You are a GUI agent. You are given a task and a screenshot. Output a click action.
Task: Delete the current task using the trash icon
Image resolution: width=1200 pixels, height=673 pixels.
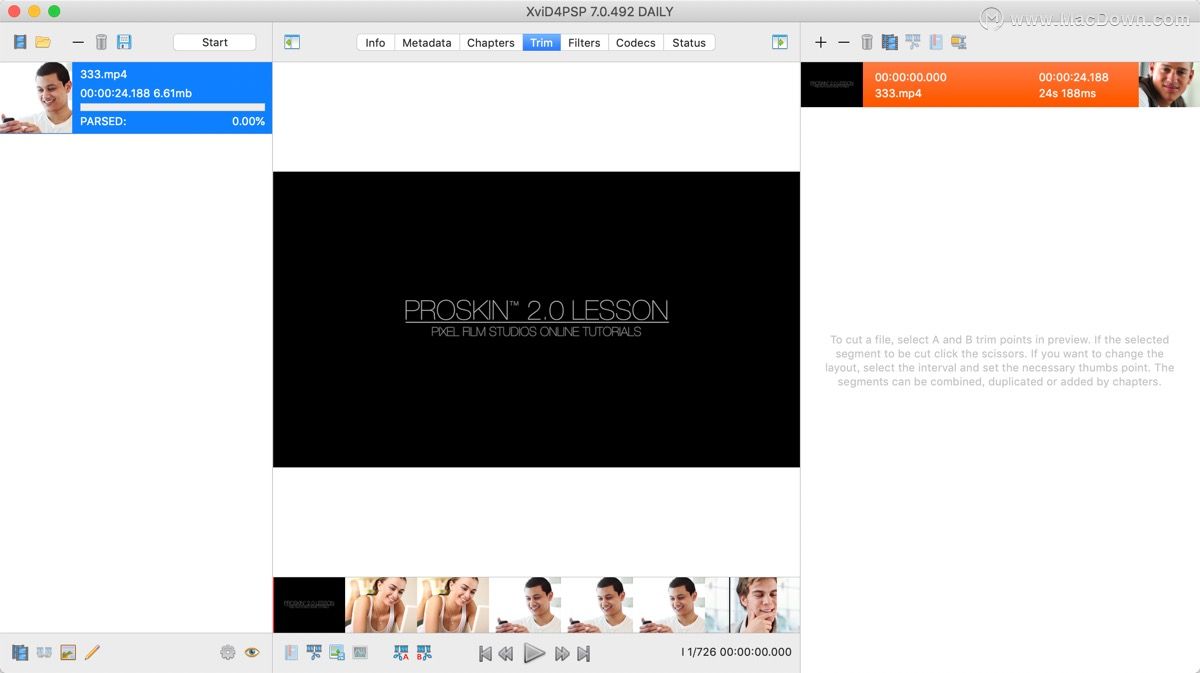click(102, 42)
